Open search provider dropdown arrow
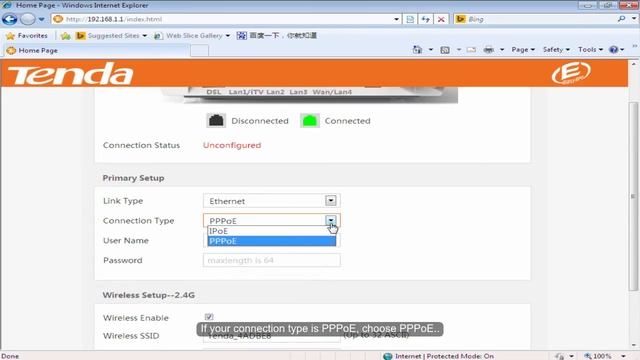 click(634, 19)
